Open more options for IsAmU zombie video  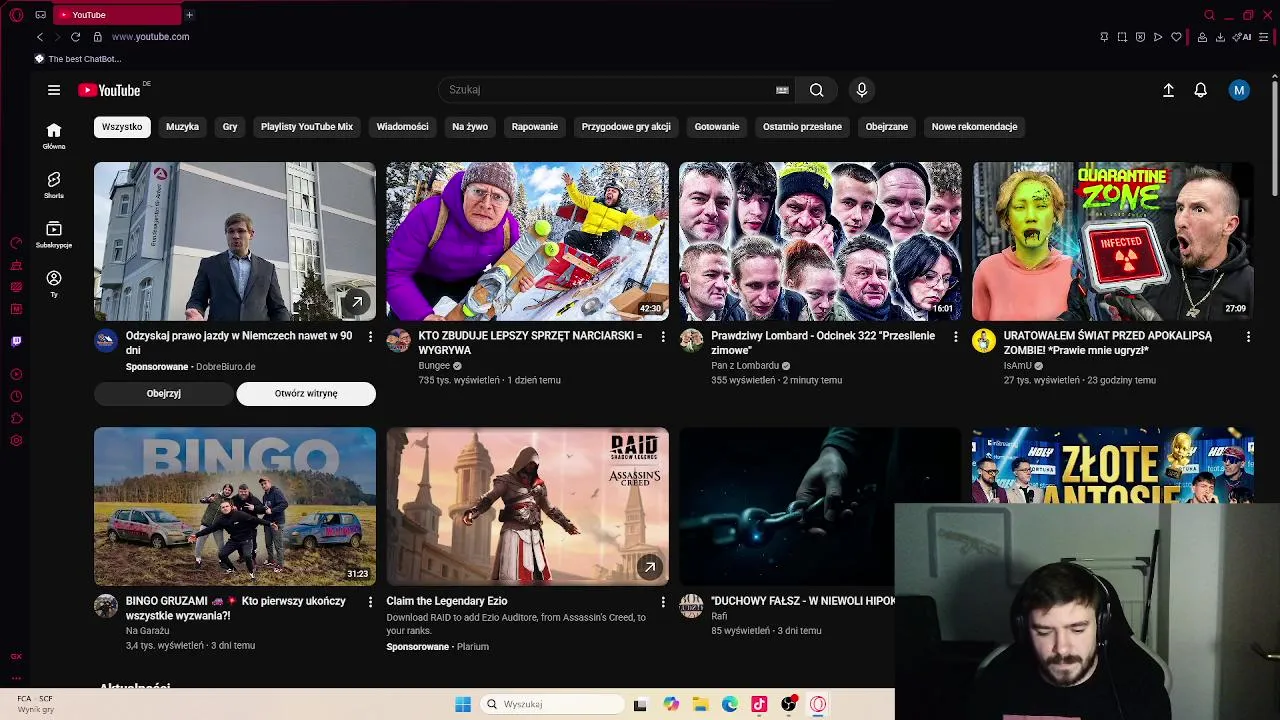[x=1248, y=337]
